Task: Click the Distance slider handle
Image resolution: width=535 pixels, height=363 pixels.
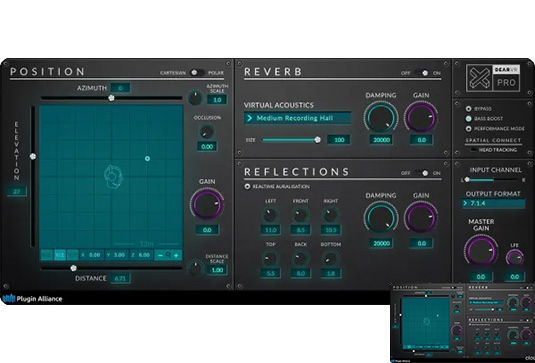Action: 73,268
